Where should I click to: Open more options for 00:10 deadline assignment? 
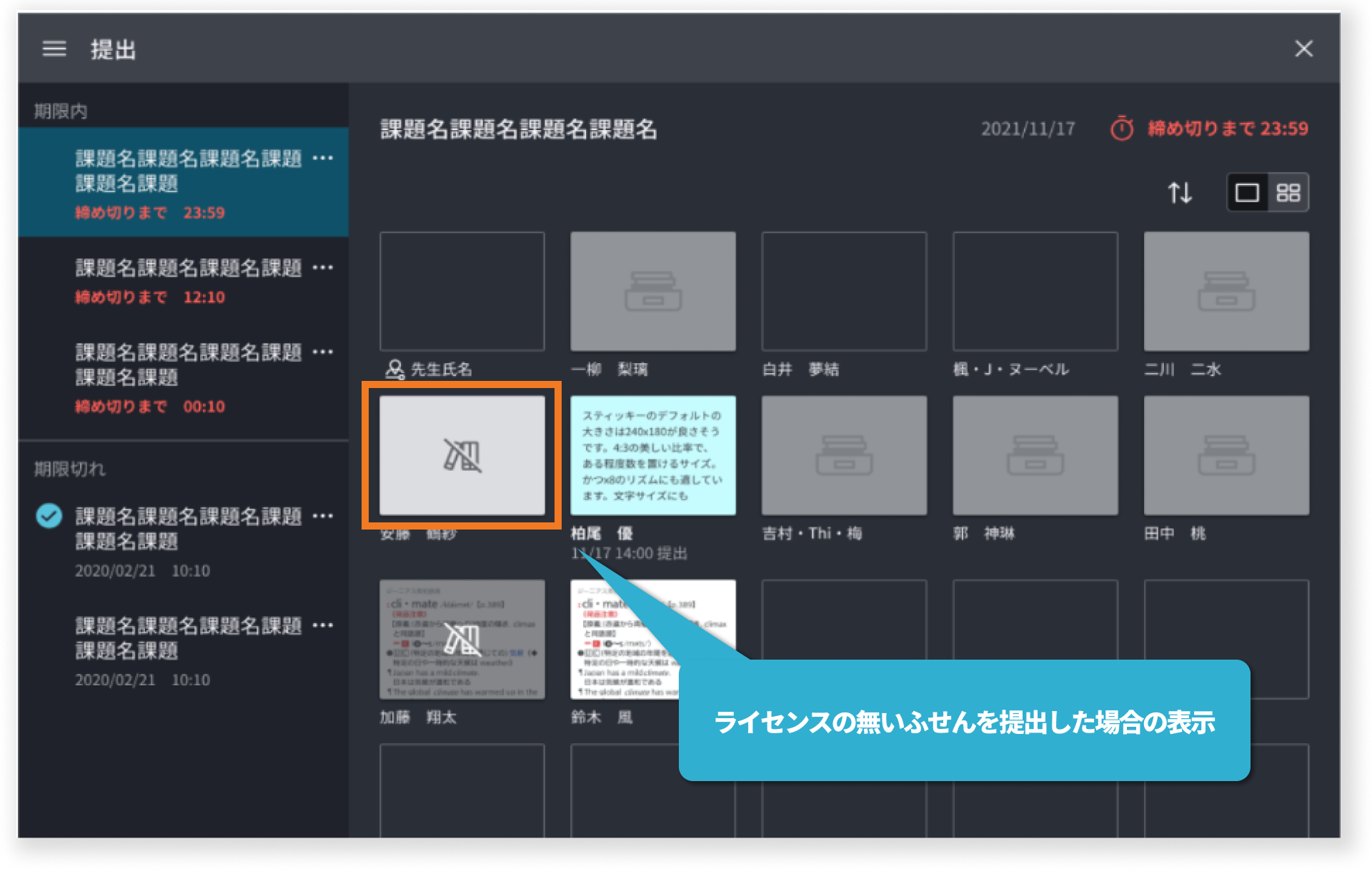[323, 352]
